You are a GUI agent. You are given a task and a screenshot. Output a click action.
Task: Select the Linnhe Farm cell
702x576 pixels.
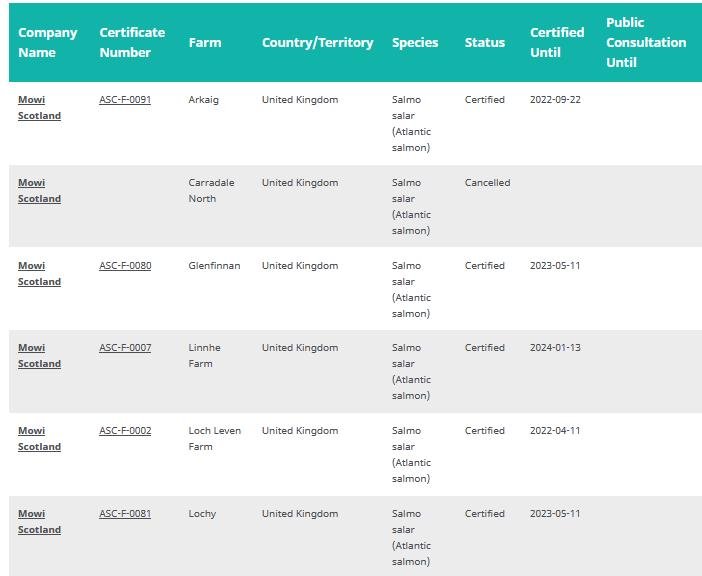point(205,356)
